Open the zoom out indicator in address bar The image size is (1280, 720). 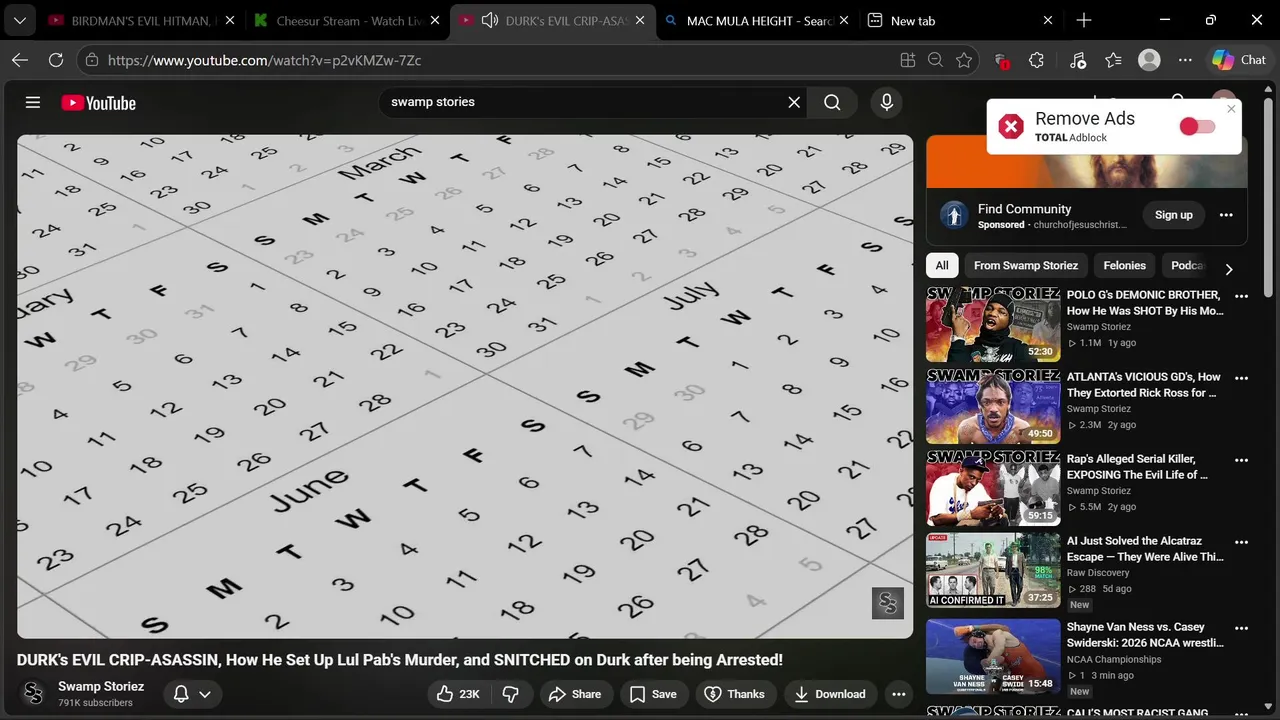coord(935,60)
